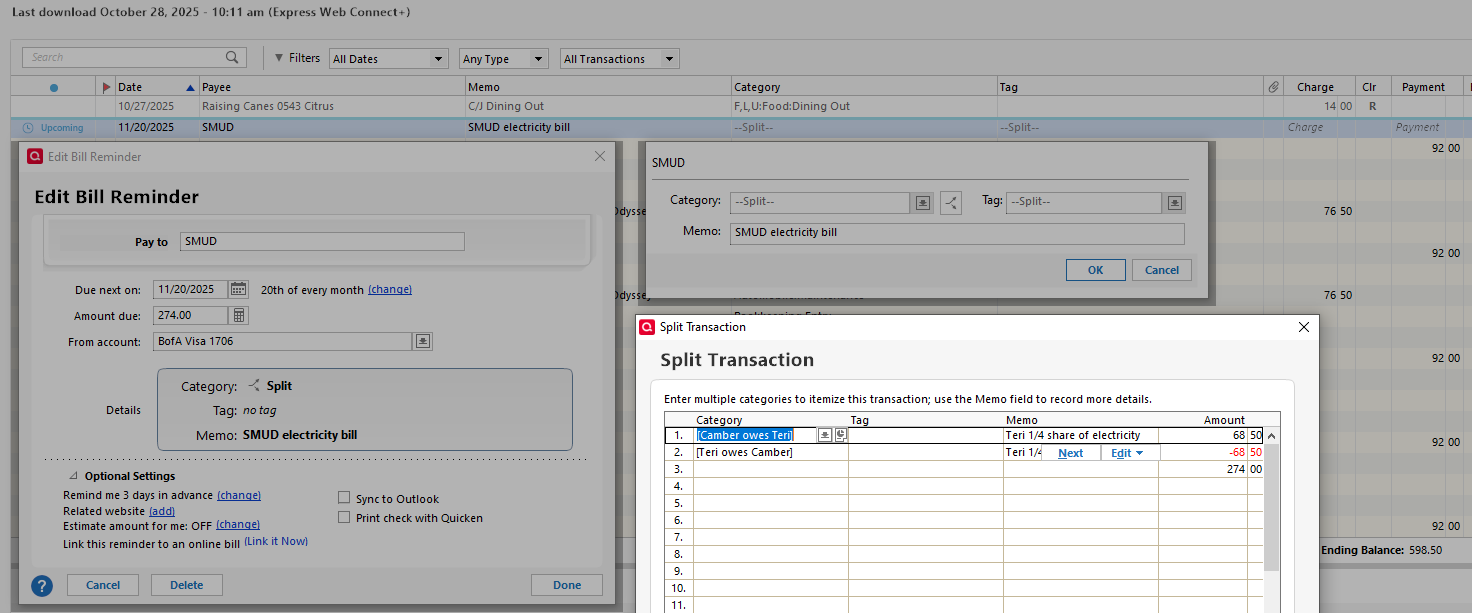Click the add link for Related website
This screenshot has height=613, width=1472.
click(x=162, y=511)
